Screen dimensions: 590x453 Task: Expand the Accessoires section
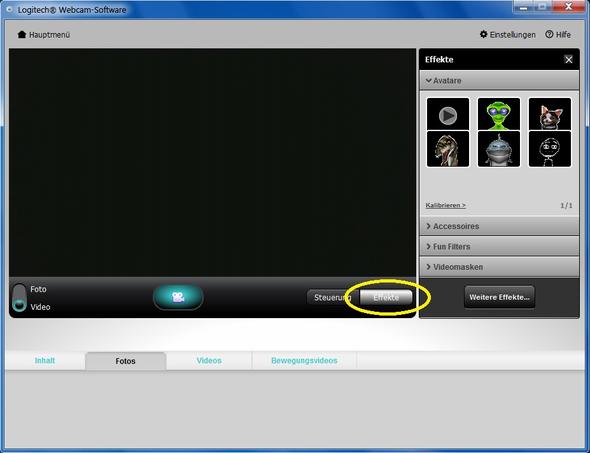499,226
